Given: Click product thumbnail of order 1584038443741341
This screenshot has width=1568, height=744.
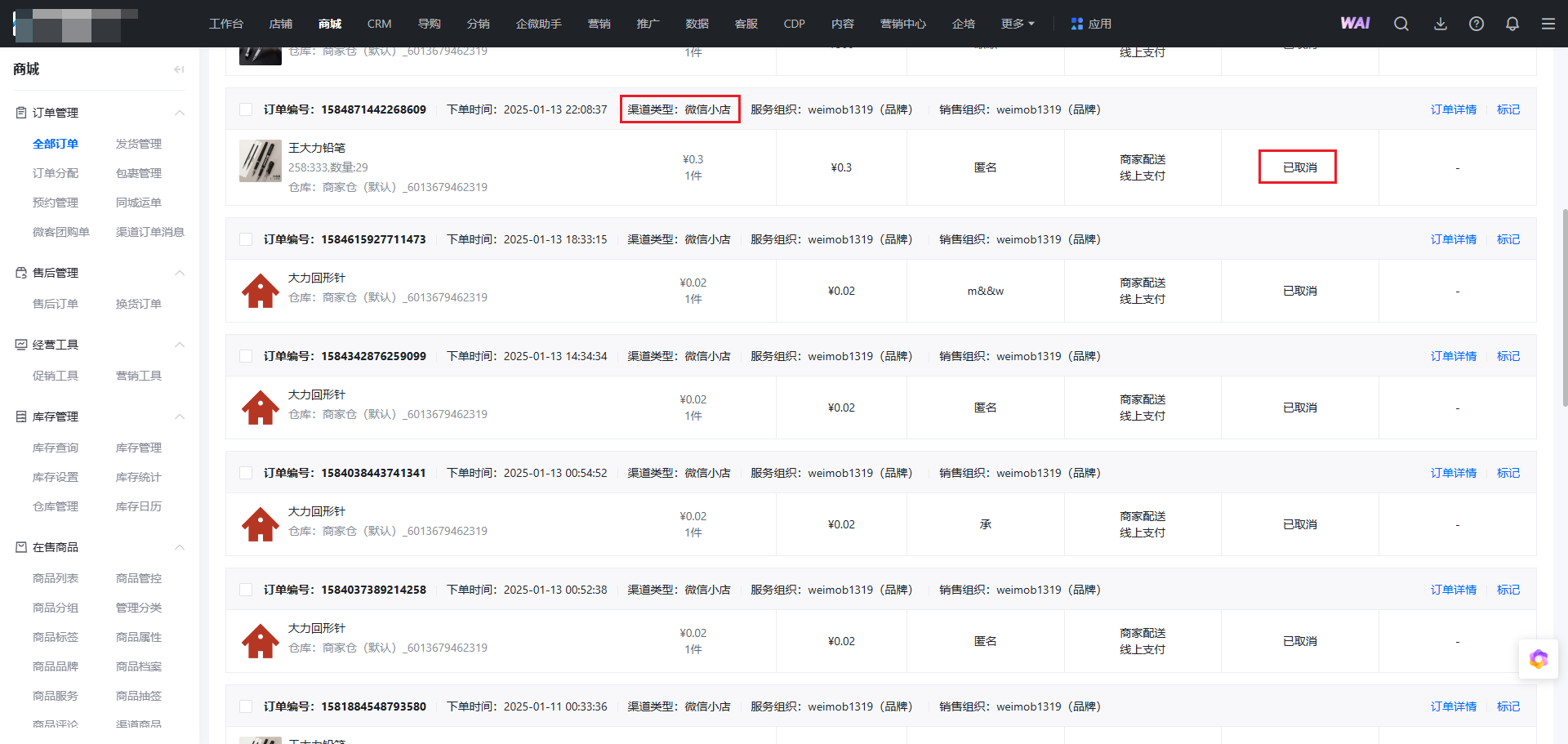Looking at the screenshot, I should coord(261,524).
